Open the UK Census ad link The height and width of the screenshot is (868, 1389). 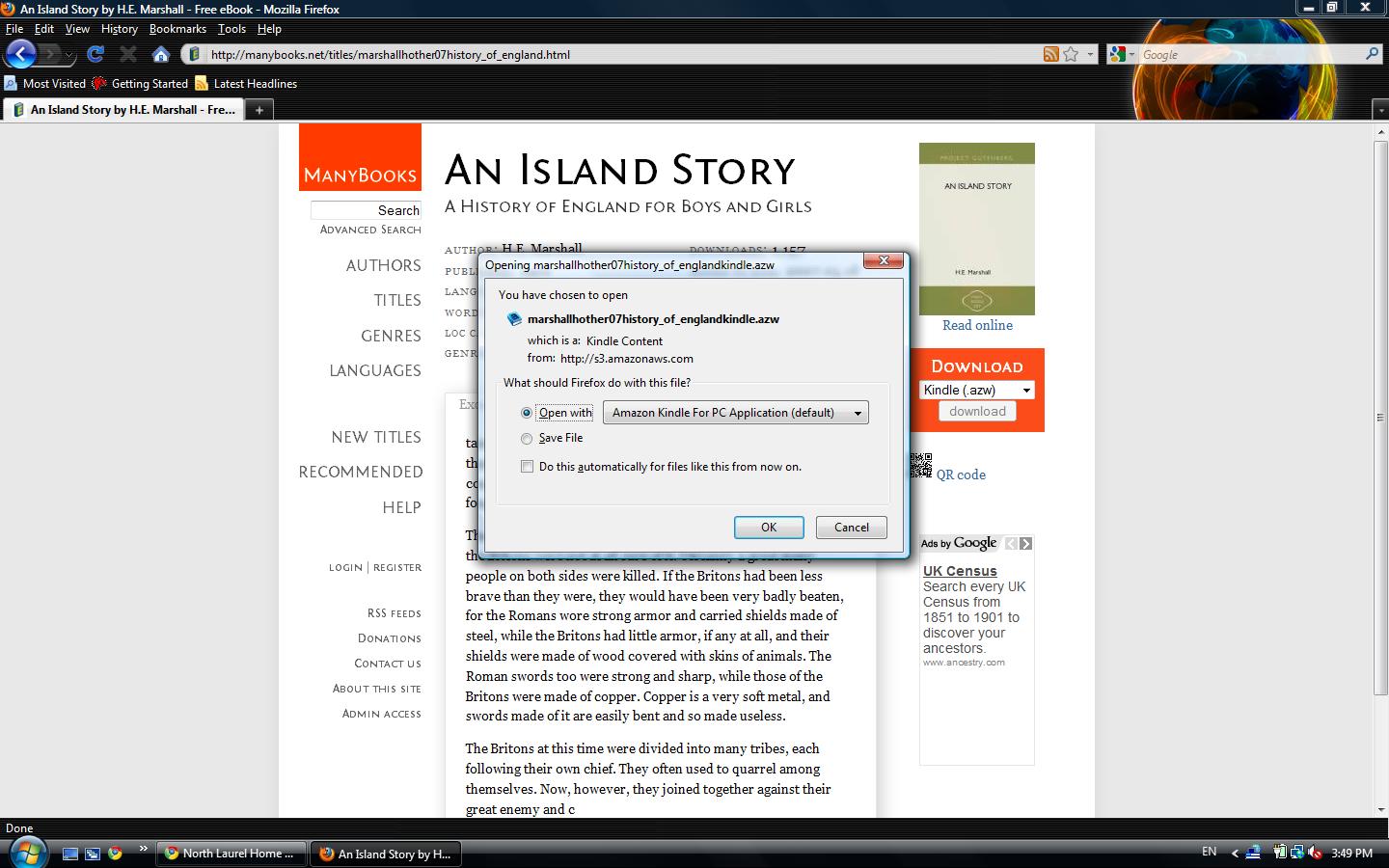click(960, 571)
